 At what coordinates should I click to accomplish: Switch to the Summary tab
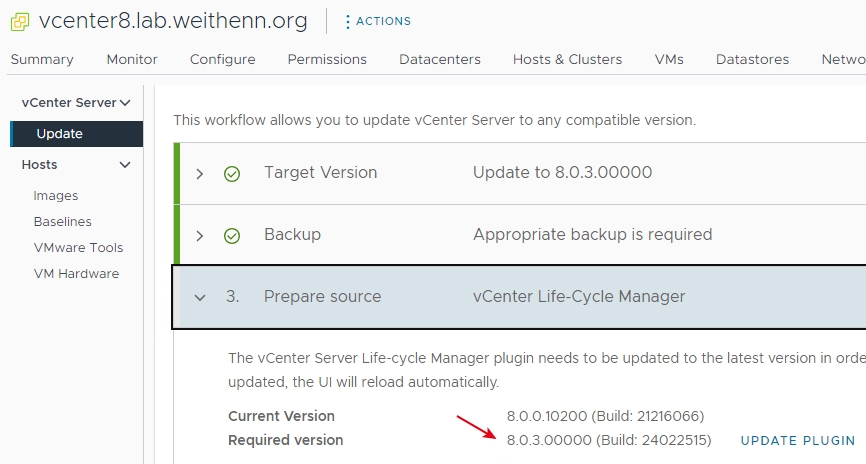42,59
